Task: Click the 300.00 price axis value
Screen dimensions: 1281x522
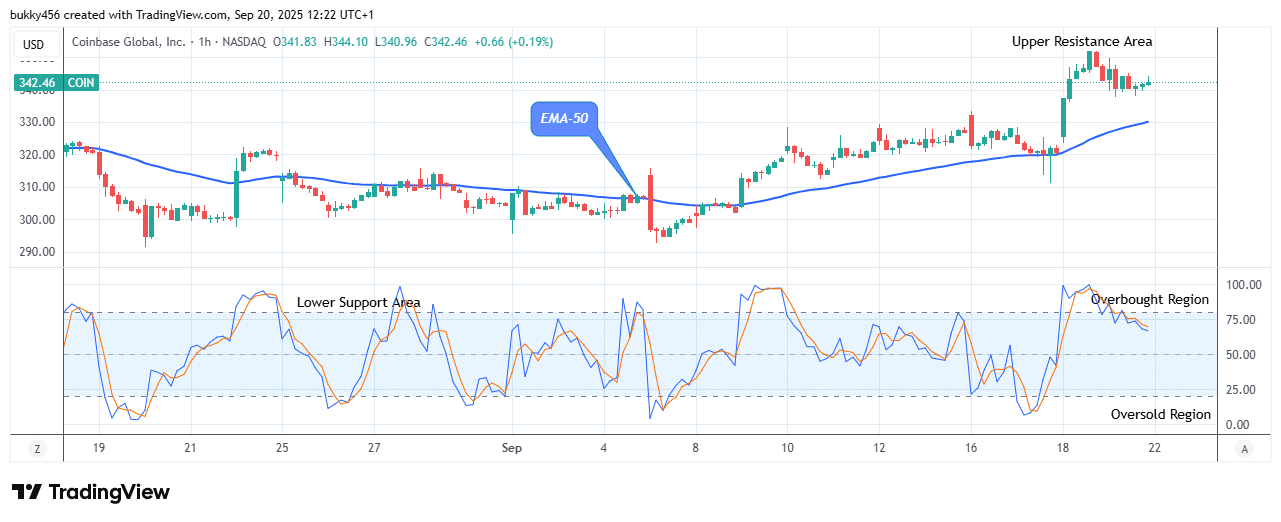Action: pos(39,220)
